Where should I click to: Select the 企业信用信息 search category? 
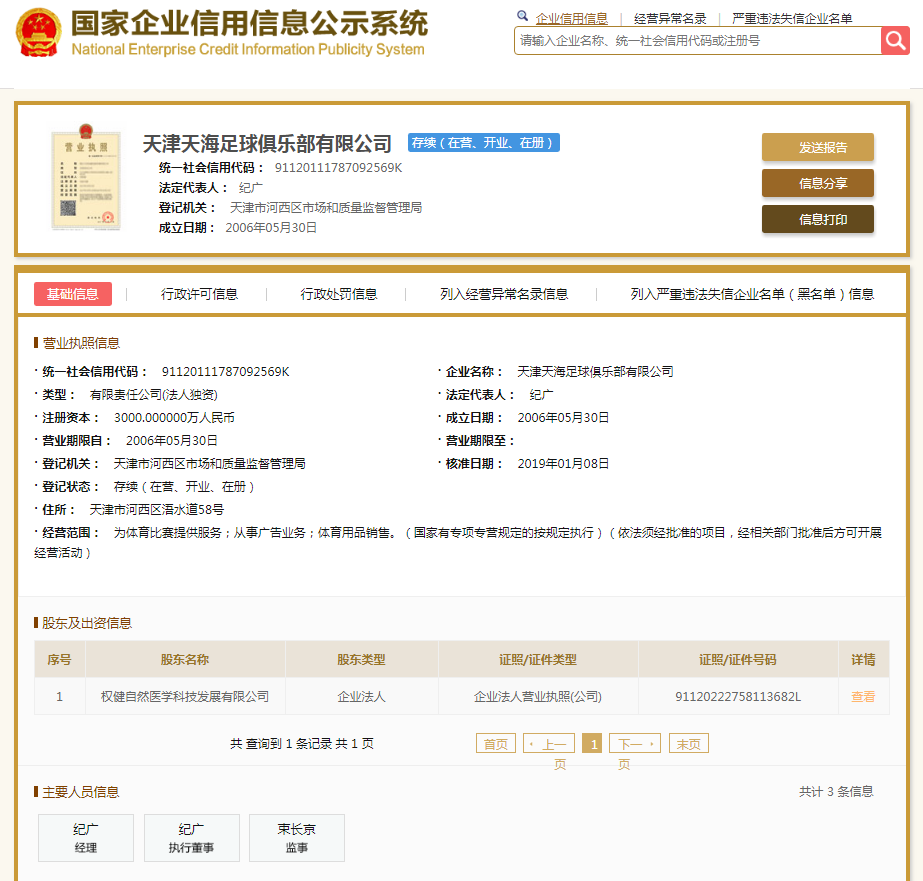point(572,19)
